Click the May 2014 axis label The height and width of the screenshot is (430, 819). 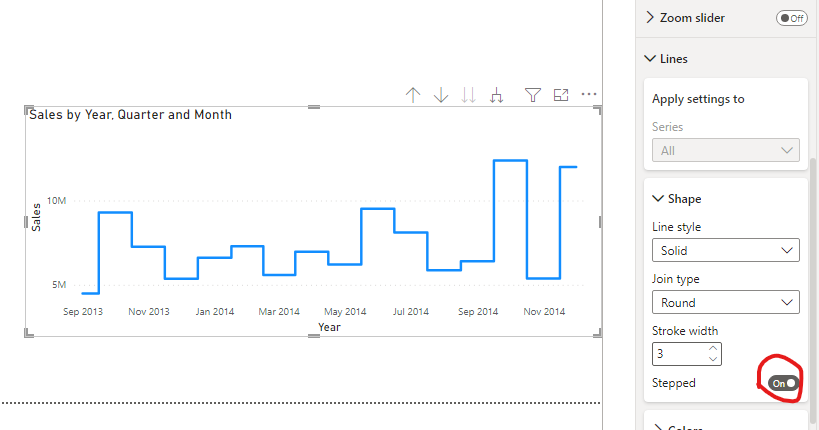(x=345, y=311)
